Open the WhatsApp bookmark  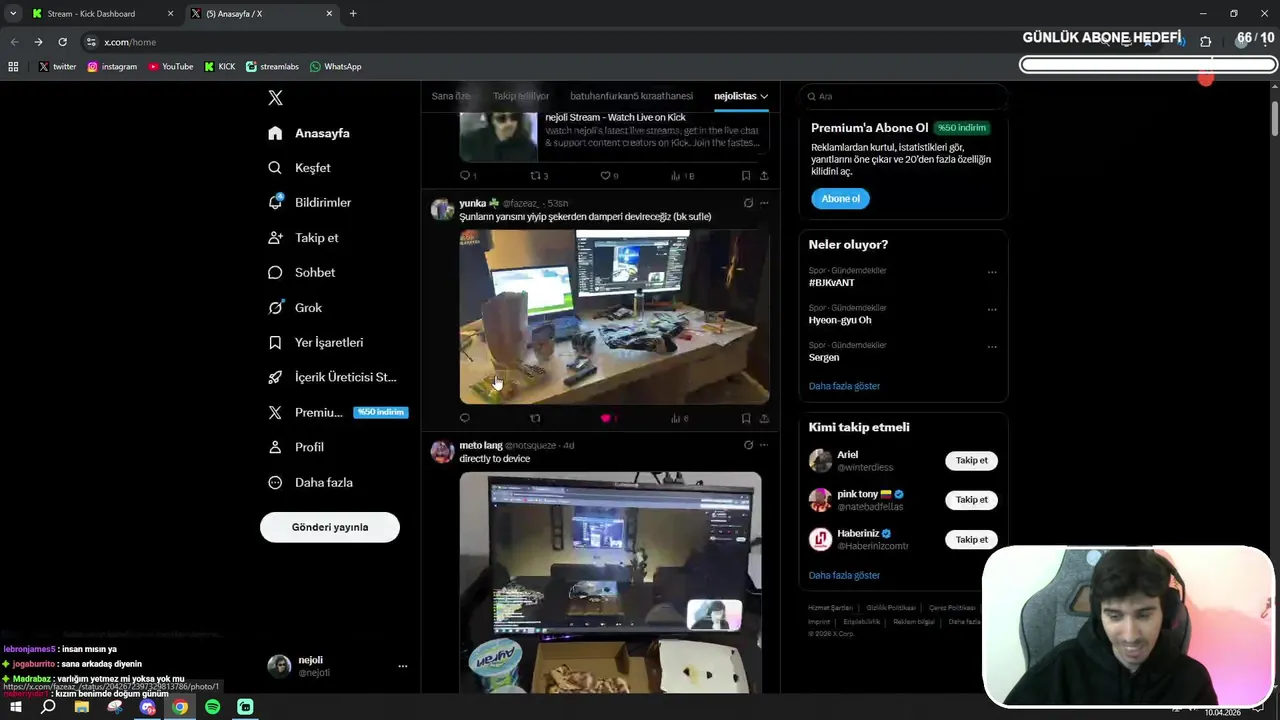tap(335, 67)
